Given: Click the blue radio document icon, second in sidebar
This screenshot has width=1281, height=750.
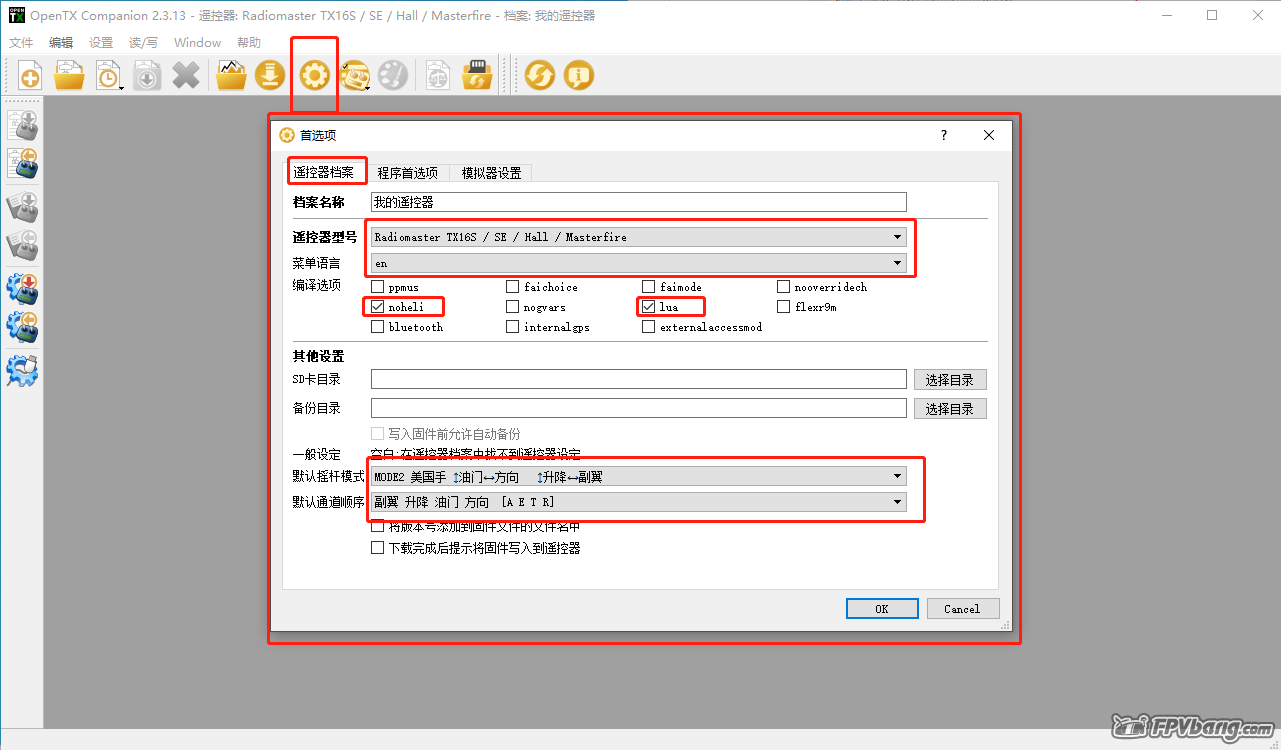Looking at the screenshot, I should [22, 164].
